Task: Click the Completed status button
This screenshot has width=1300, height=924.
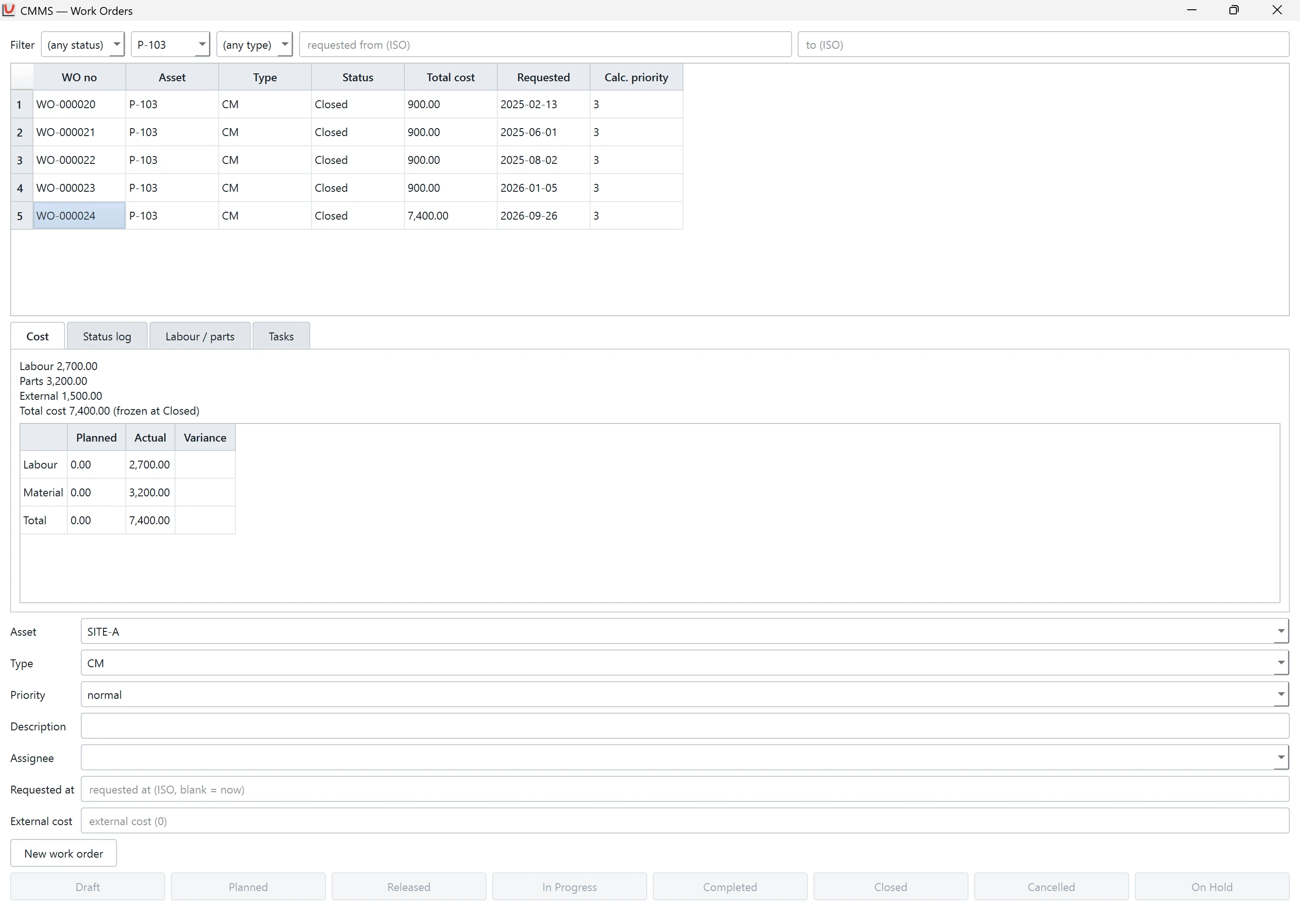Action: click(730, 887)
